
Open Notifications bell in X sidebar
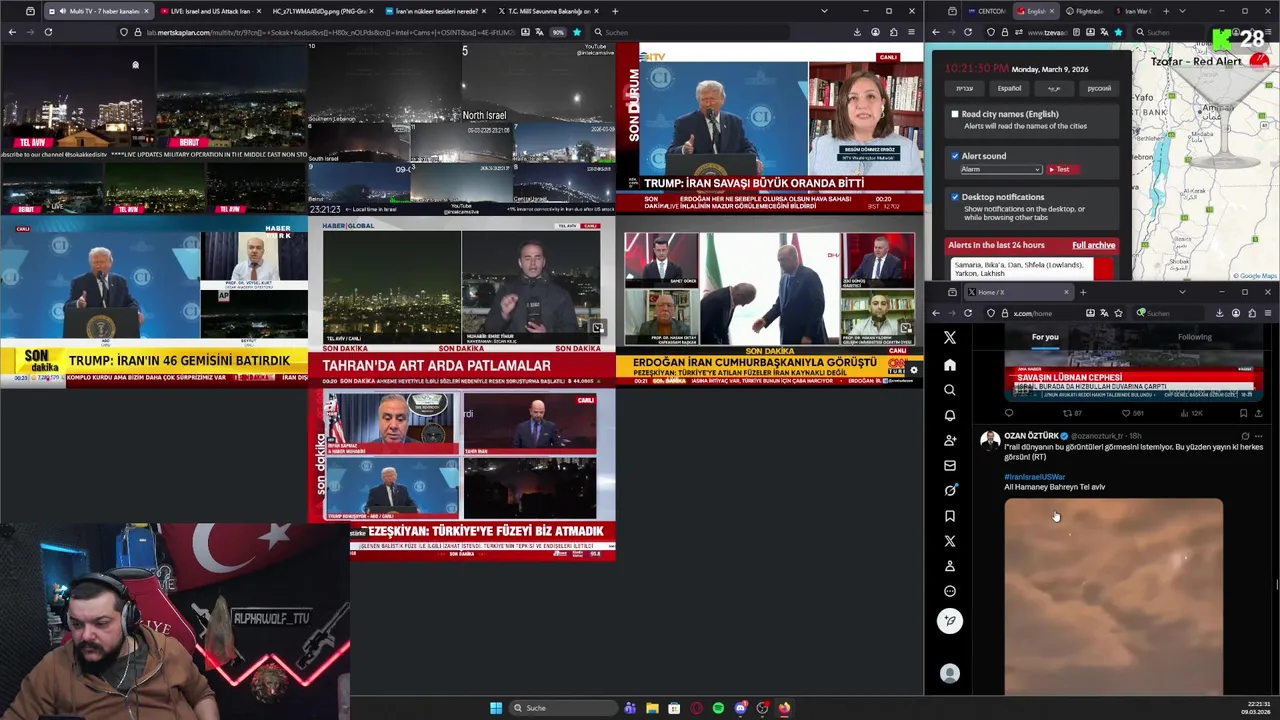click(950, 415)
